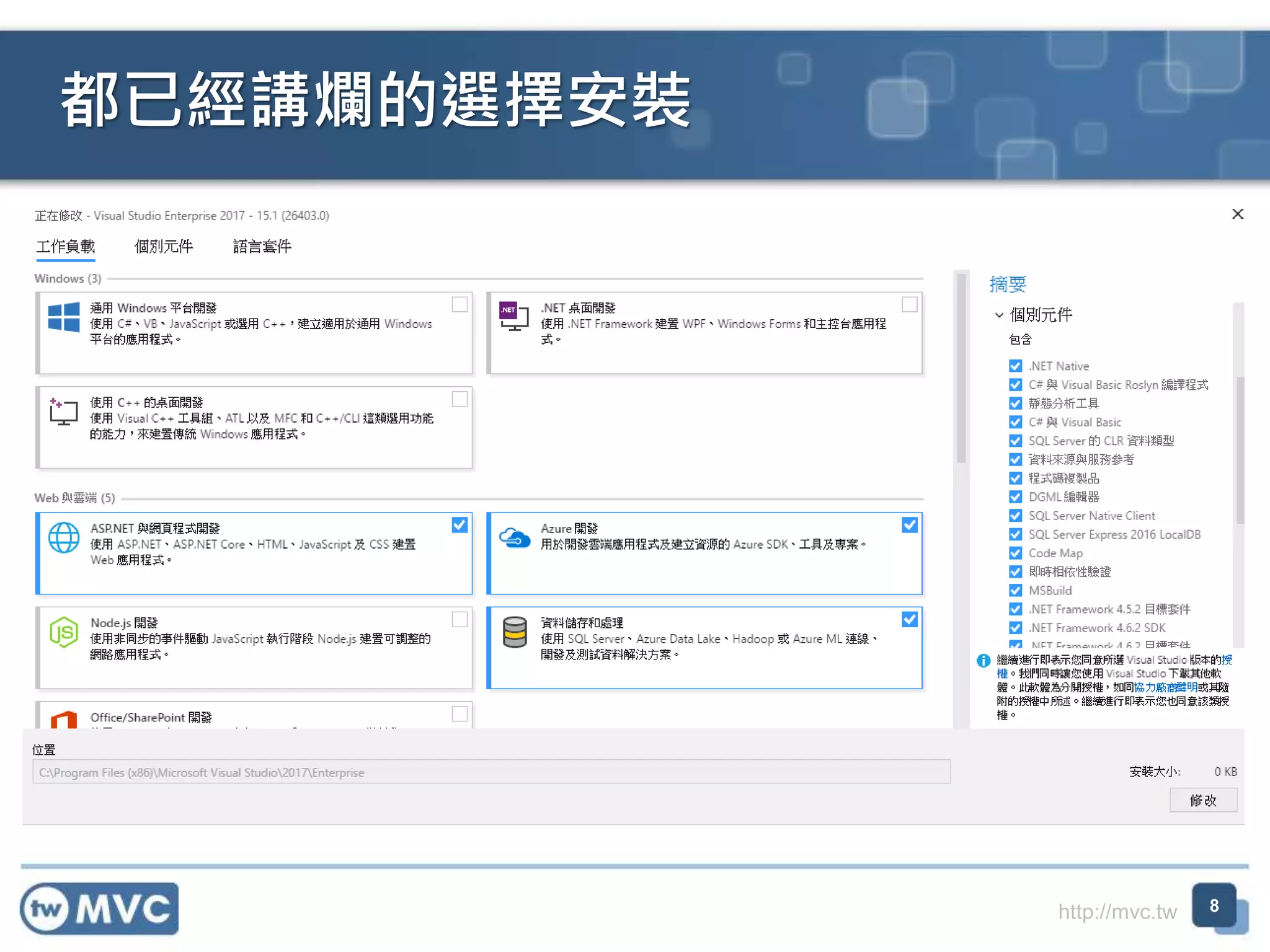Uncheck 程式碼複製品 component
Screen dimensions: 1270x952
(1015, 478)
